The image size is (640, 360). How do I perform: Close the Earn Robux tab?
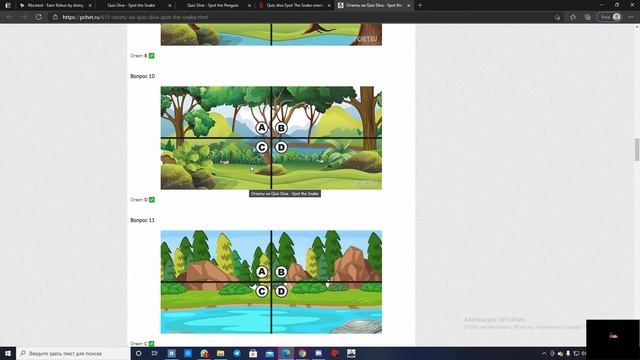tap(90, 5)
